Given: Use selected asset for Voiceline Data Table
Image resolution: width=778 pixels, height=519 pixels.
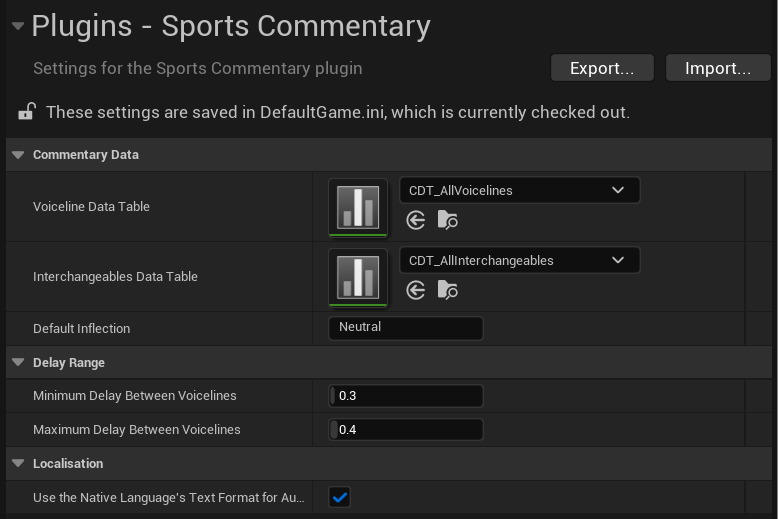Looking at the screenshot, I should 415,220.
